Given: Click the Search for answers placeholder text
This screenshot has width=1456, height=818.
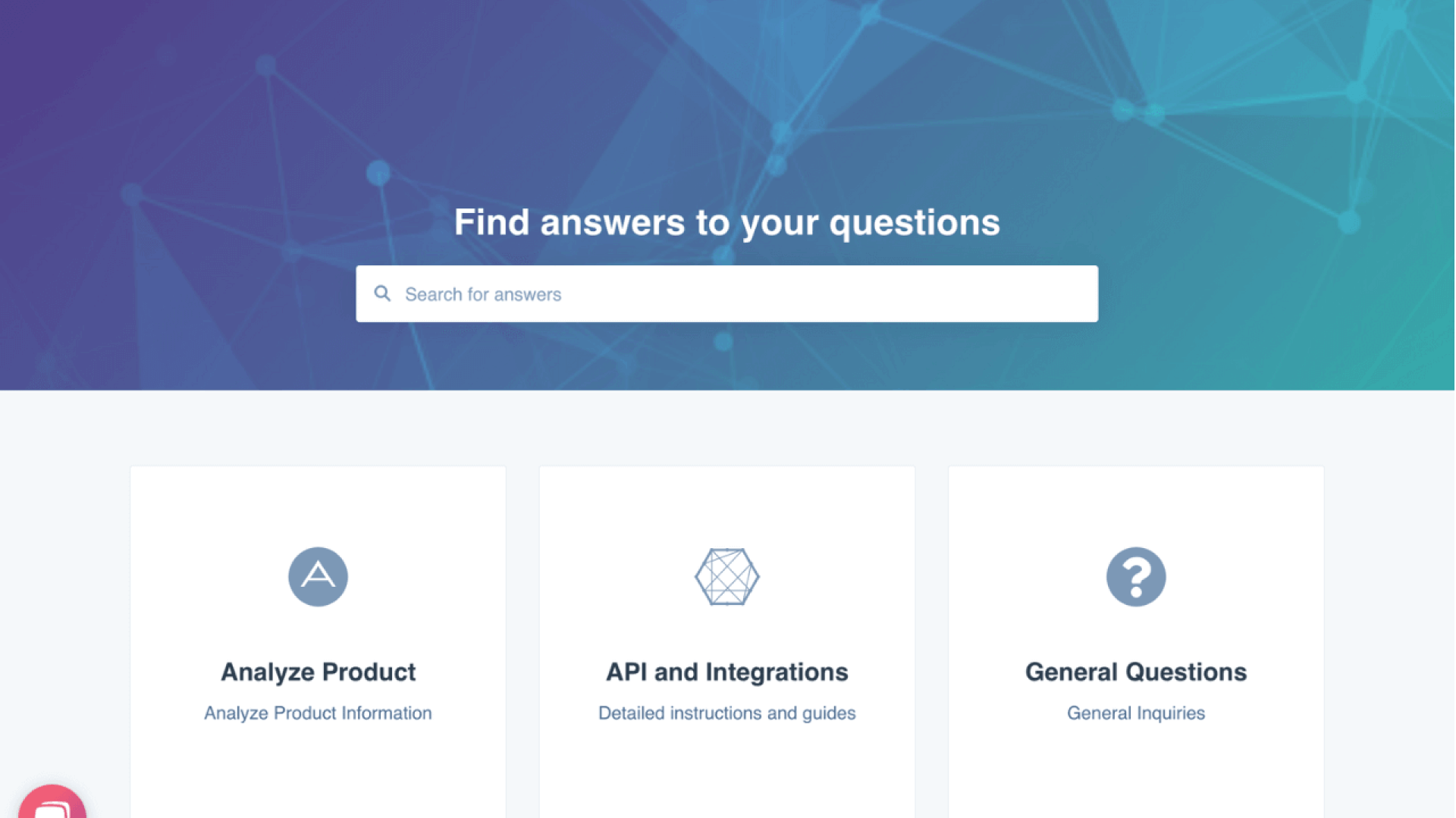Looking at the screenshot, I should [483, 294].
